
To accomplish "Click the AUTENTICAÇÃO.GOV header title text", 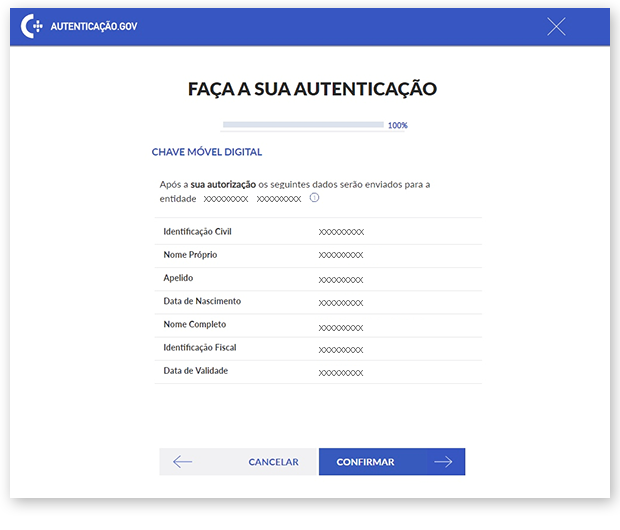I will pos(94,27).
